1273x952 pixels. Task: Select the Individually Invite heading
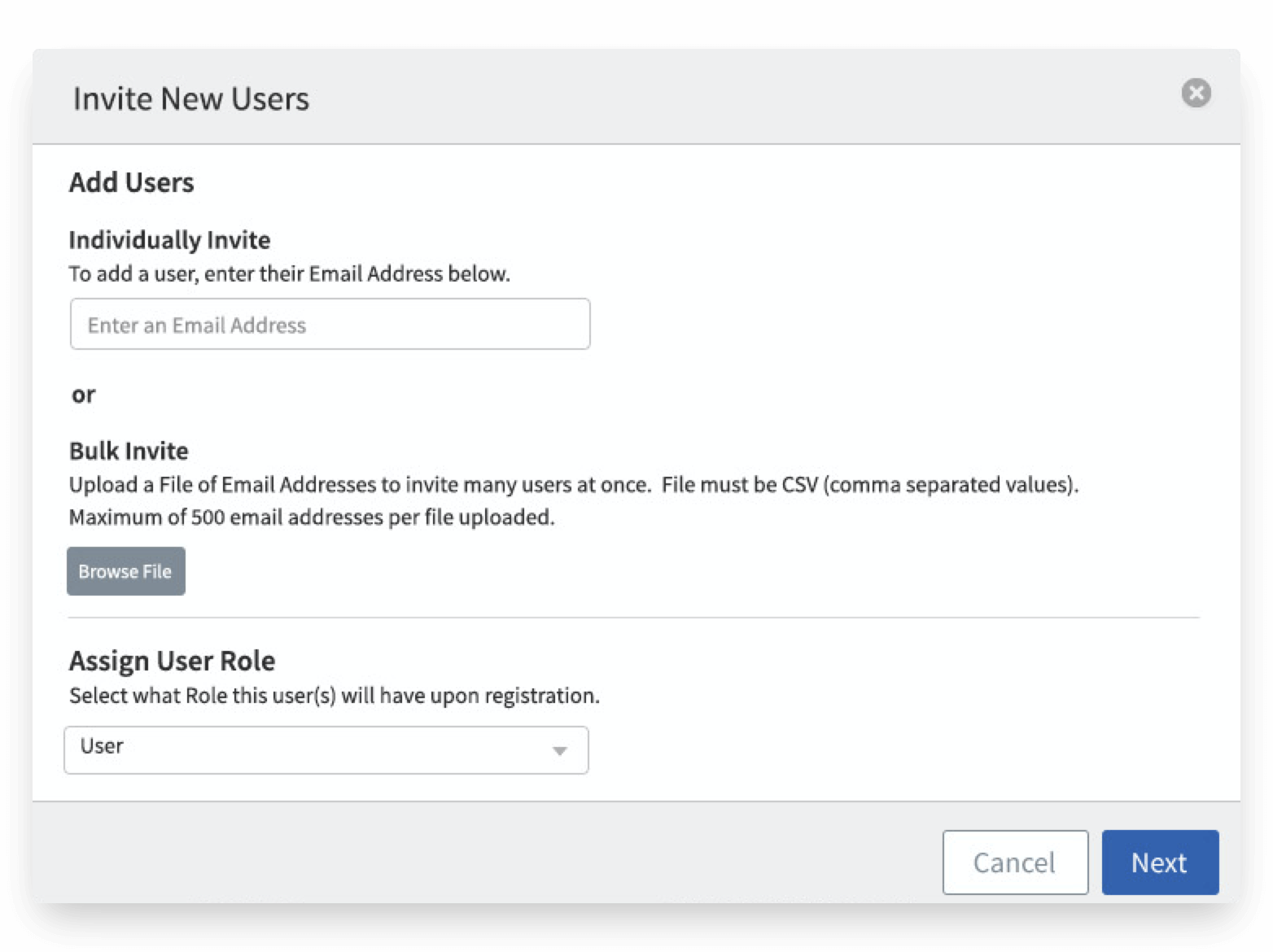169,240
